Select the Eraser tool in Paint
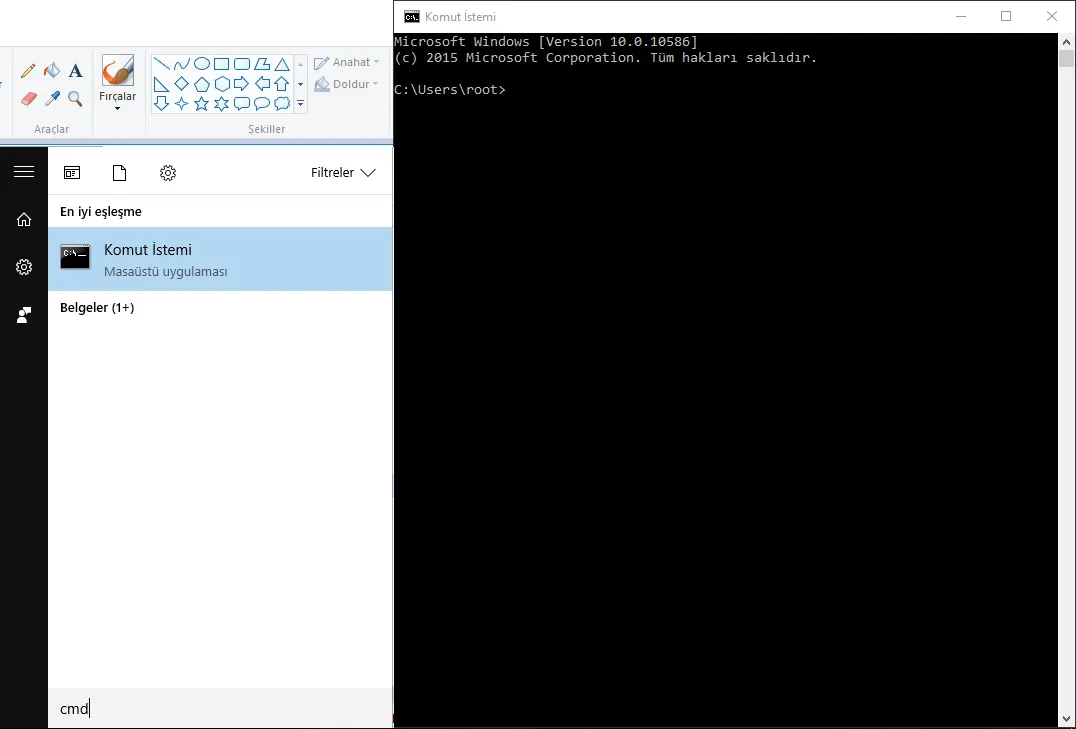Screen dimensions: 1076x729 pyautogui.click(x=28, y=99)
